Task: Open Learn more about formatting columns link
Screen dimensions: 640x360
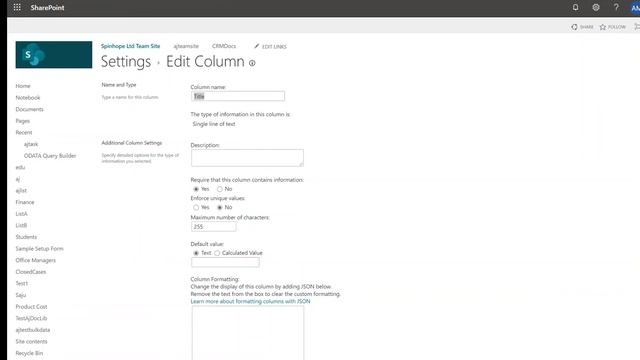Action: click(x=250, y=301)
